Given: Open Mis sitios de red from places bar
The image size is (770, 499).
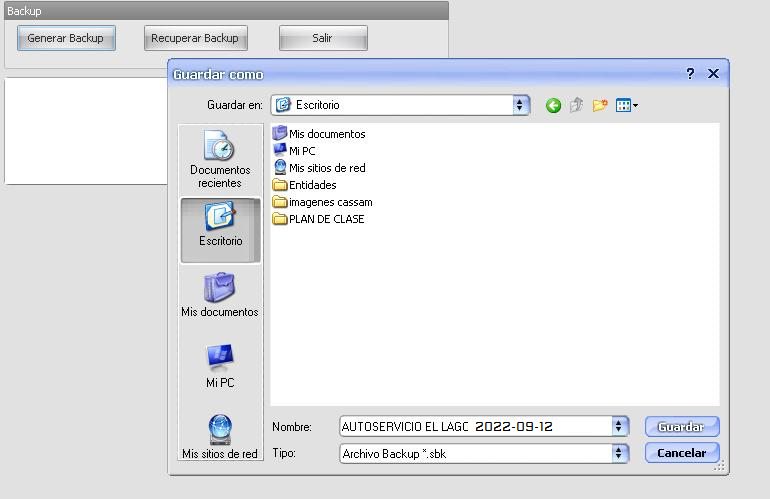Looking at the screenshot, I should tap(220, 437).
